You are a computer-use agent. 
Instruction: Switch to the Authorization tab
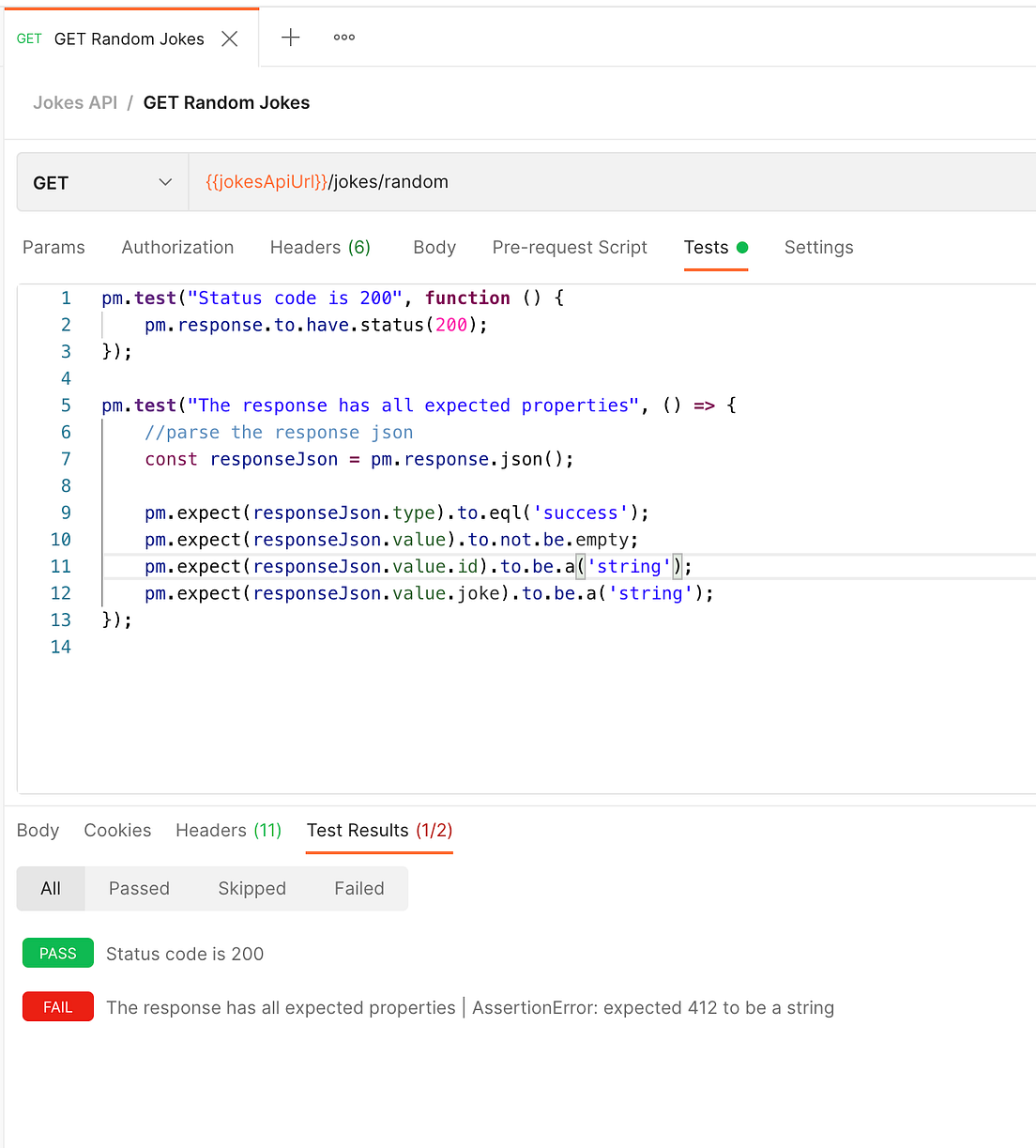click(x=177, y=247)
